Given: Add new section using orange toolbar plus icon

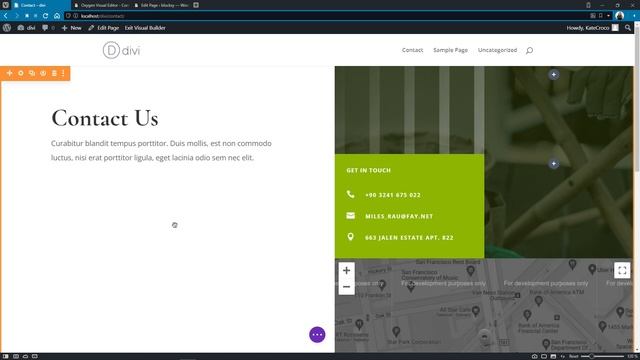Looking at the screenshot, I should (9, 73).
